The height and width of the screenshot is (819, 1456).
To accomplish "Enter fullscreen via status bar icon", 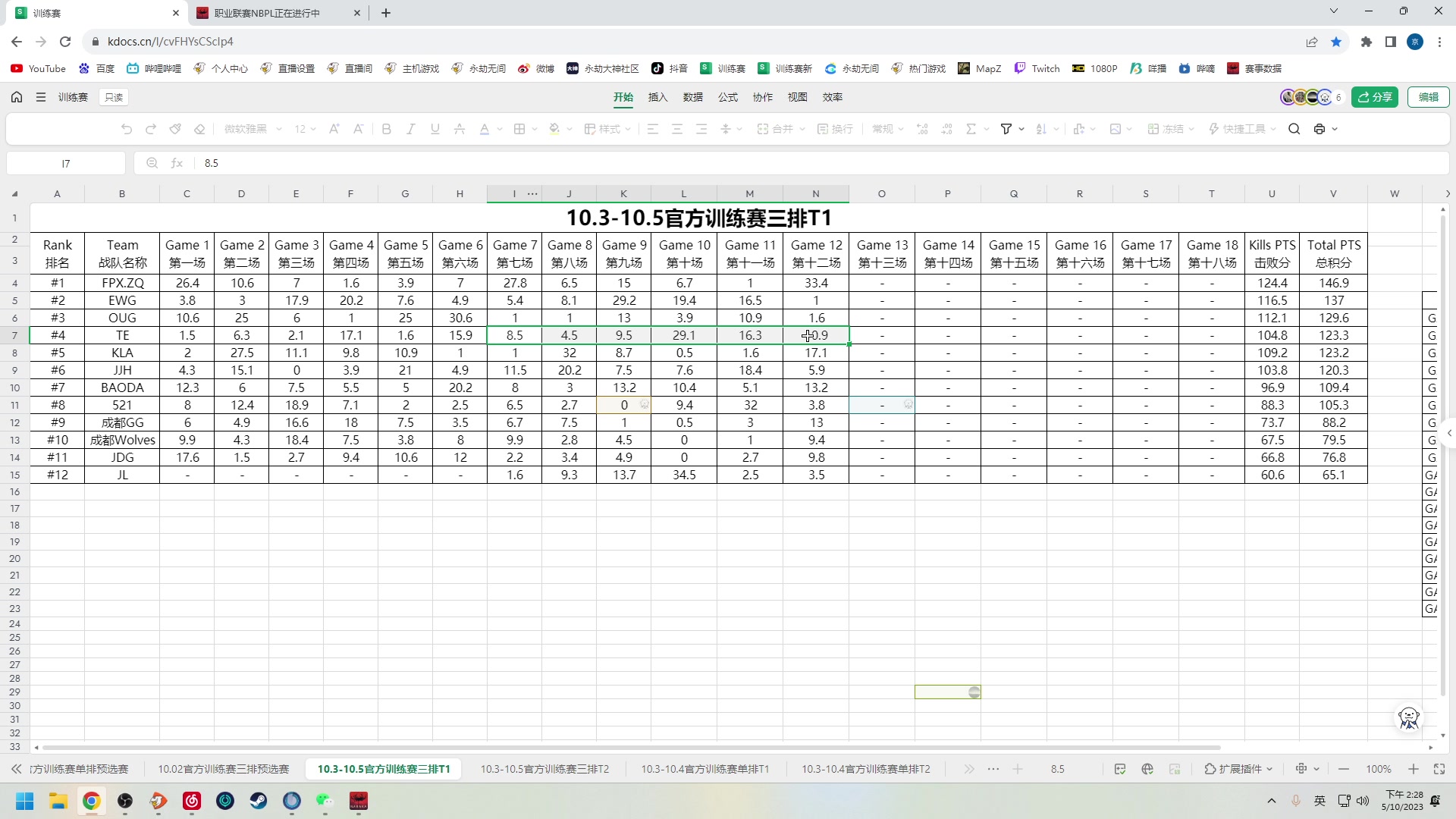I will pos(1439,769).
